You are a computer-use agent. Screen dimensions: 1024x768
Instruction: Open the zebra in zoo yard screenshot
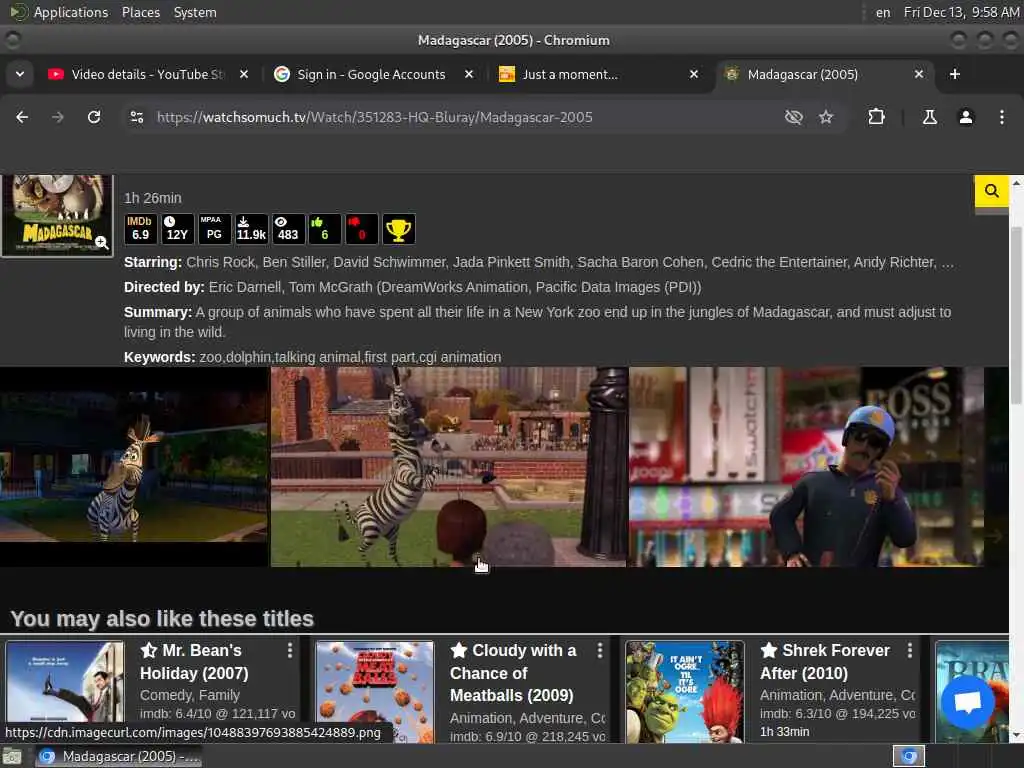(449, 466)
